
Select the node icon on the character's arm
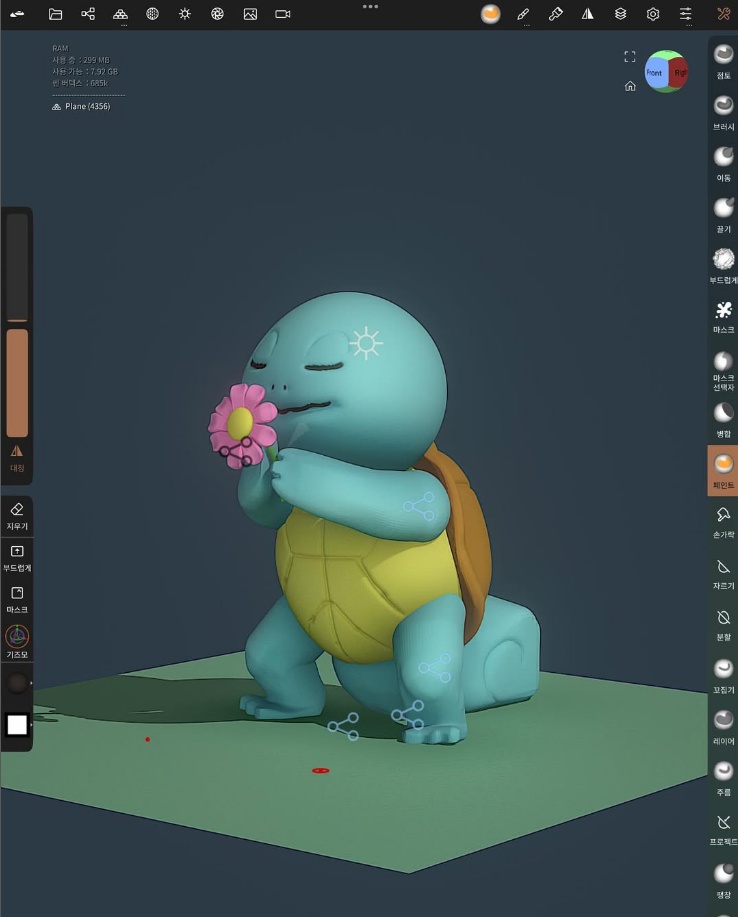coord(419,506)
